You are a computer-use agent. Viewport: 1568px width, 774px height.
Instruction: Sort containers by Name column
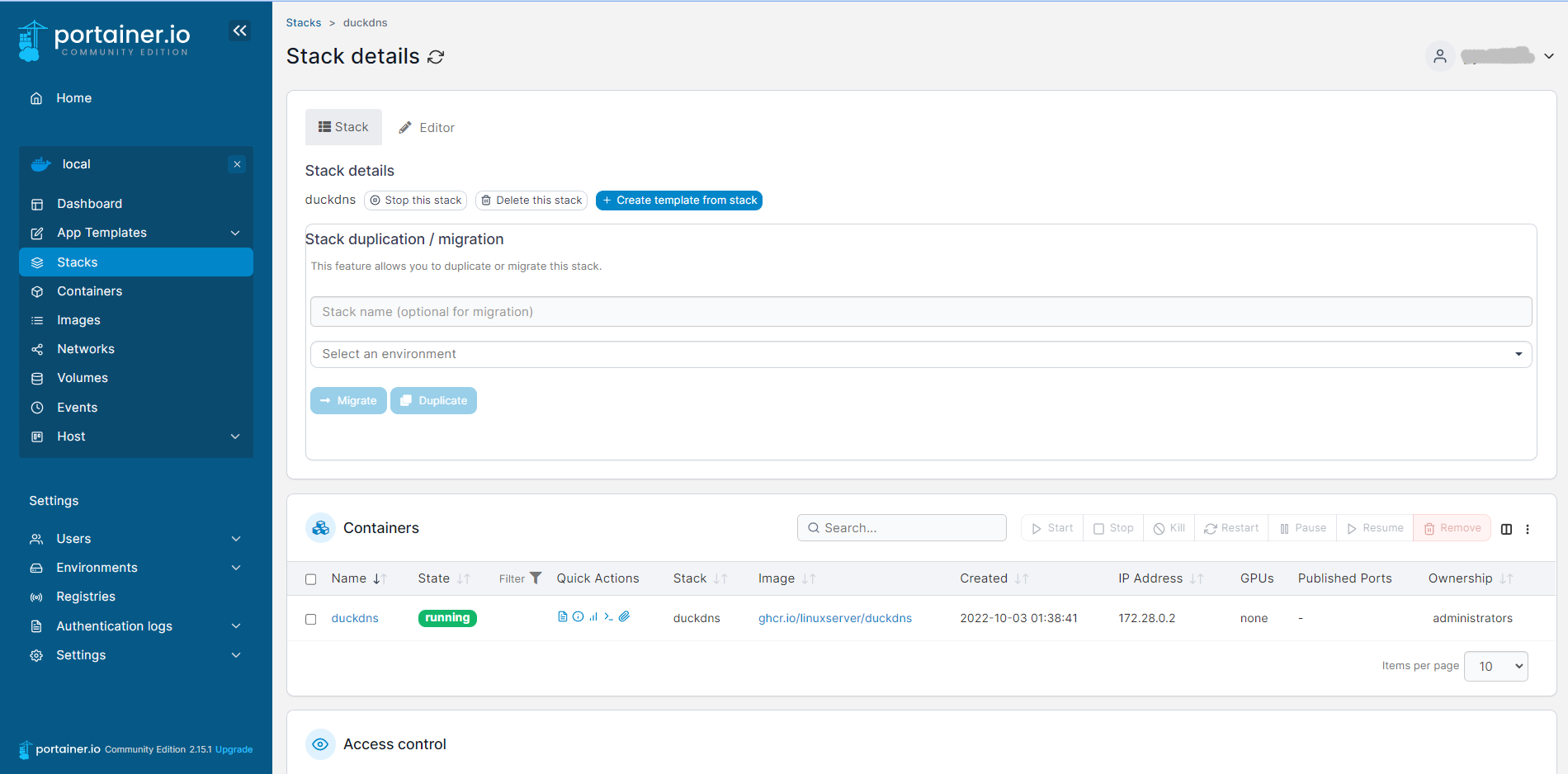click(x=359, y=578)
